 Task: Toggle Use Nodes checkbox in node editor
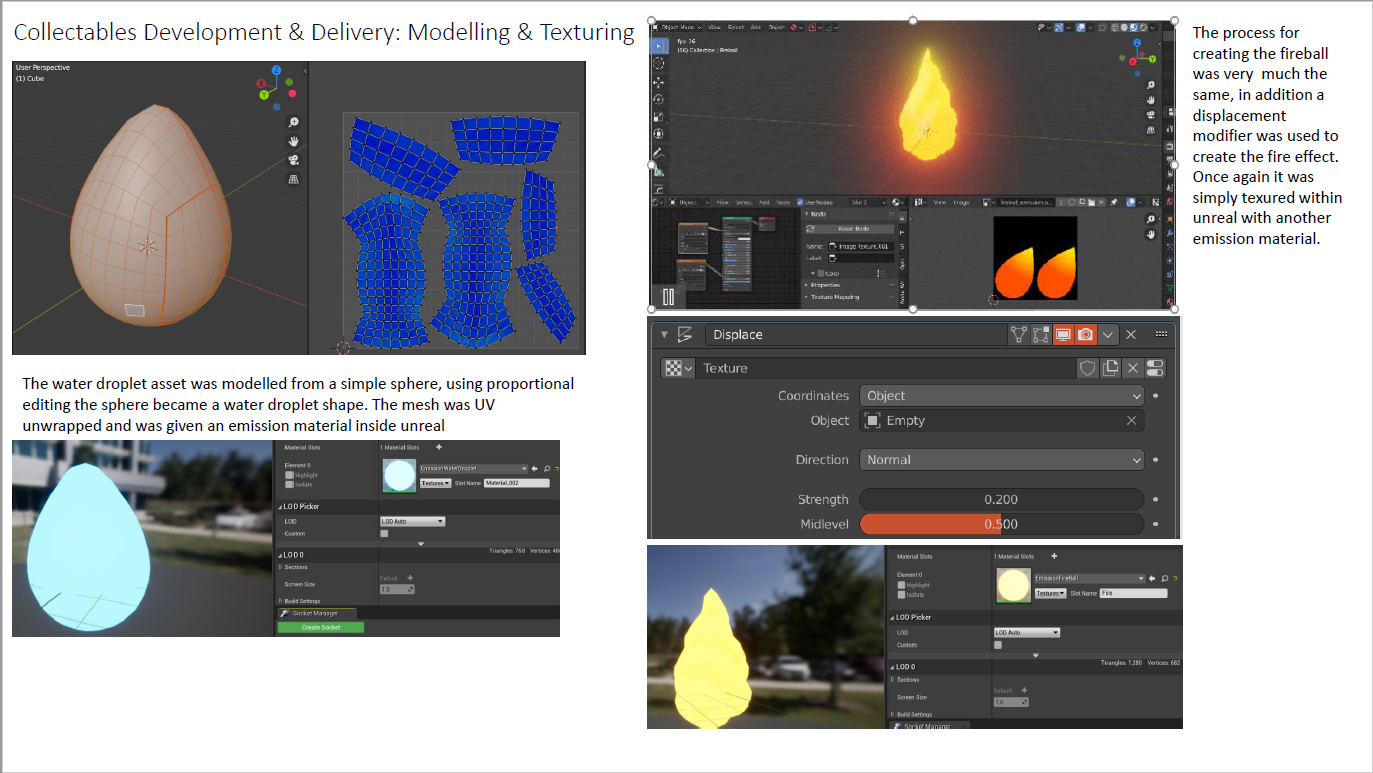[x=800, y=202]
